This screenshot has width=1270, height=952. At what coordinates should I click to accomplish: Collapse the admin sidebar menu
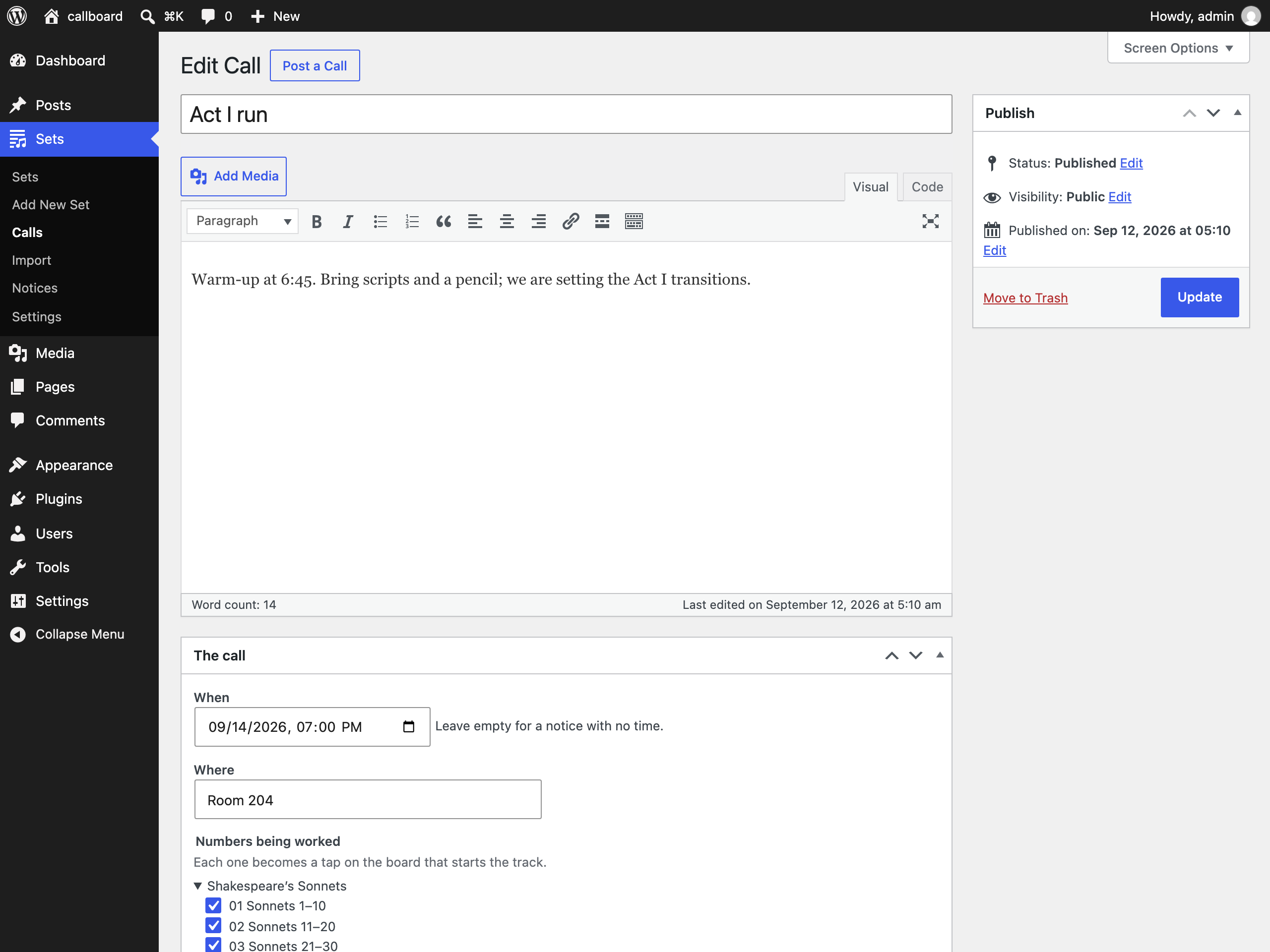(79, 634)
